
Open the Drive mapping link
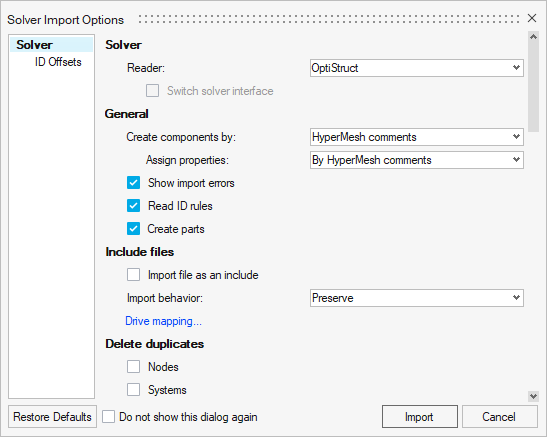tap(163, 321)
